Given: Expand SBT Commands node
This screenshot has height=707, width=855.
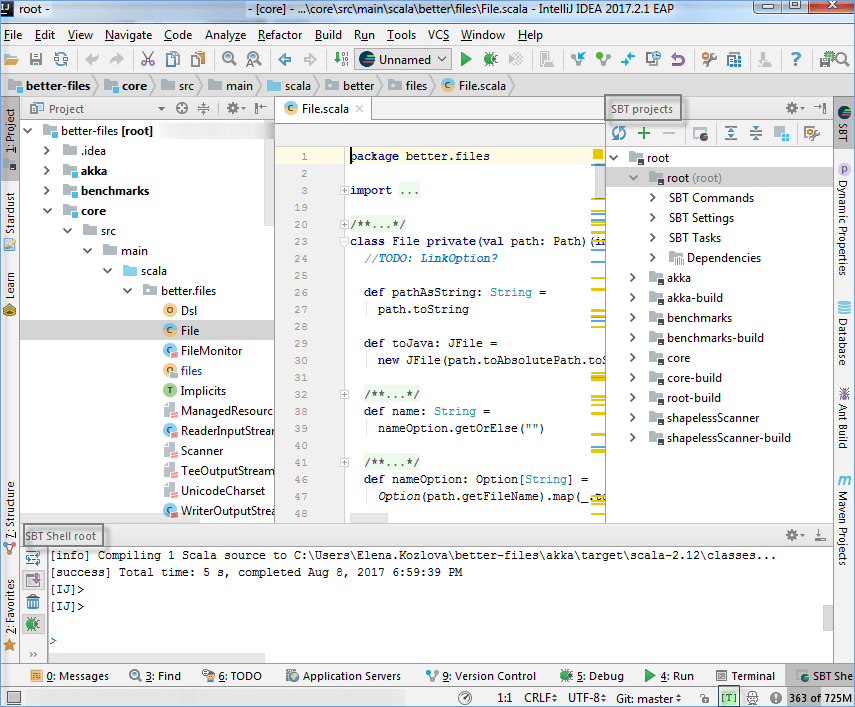Looking at the screenshot, I should click(x=653, y=197).
